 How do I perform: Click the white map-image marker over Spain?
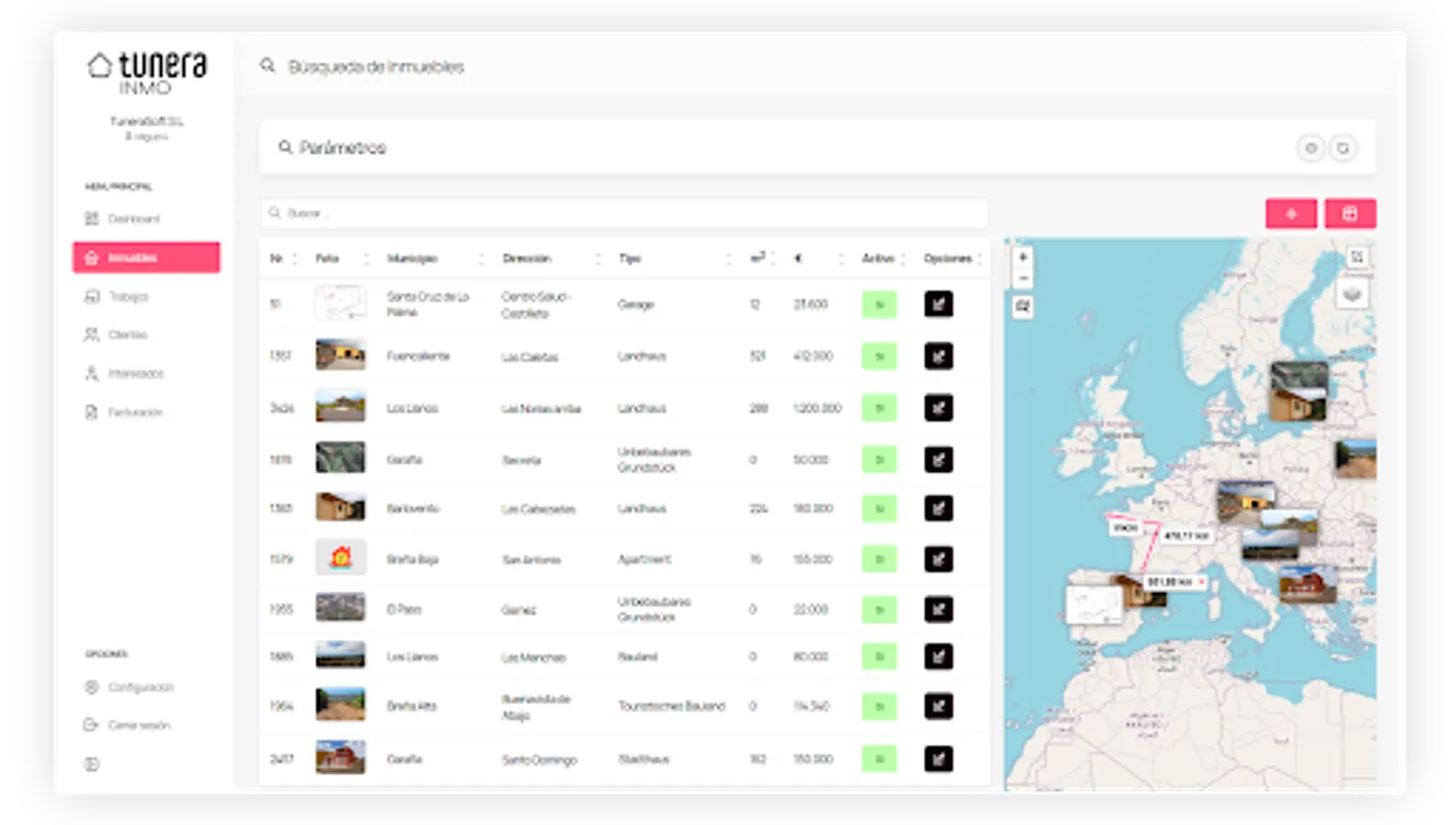coord(1094,605)
